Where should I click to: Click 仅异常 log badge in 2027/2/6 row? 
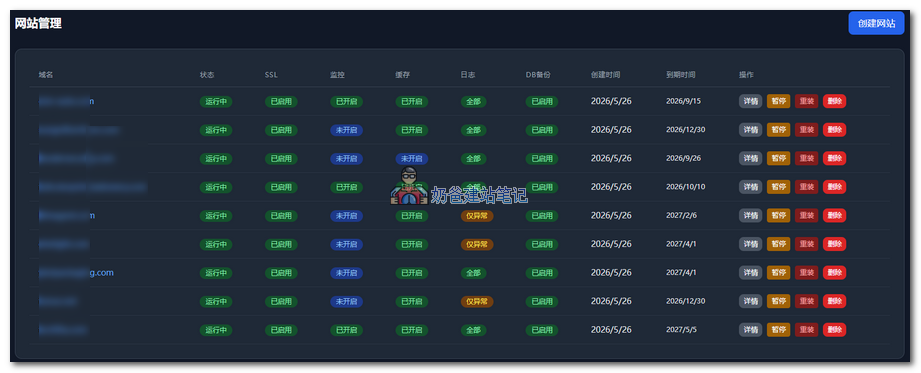[x=476, y=216]
